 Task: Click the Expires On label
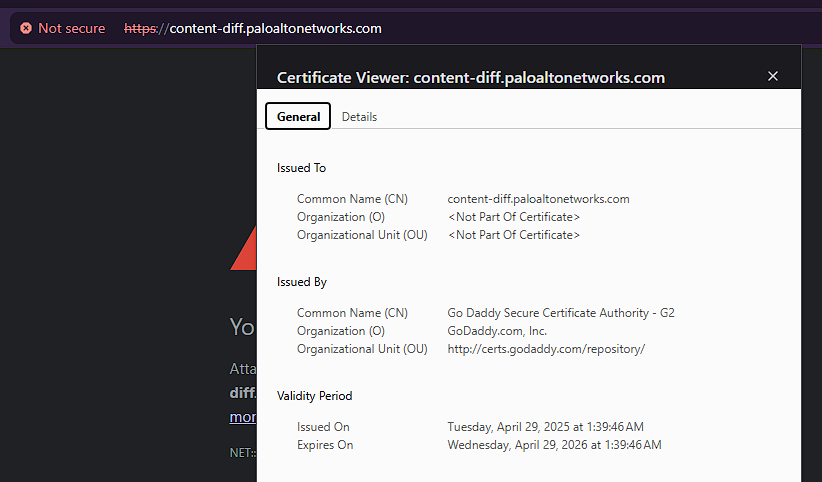pyautogui.click(x=325, y=445)
